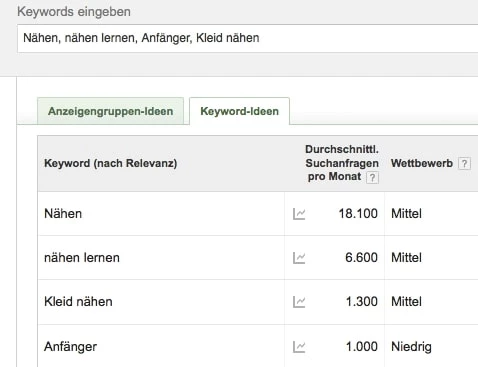Open the trend chart icon for nähen lernen
478x367 pixels.
click(x=299, y=258)
